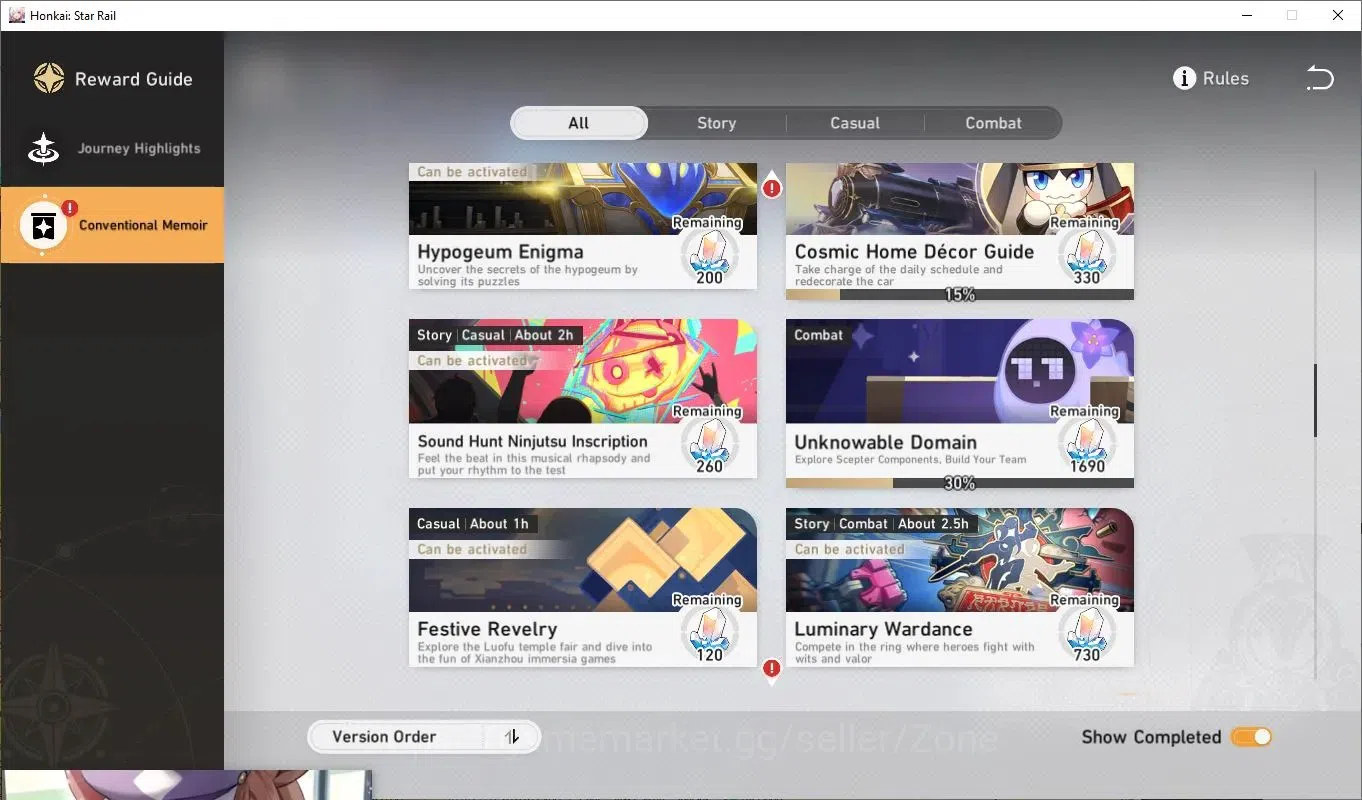Viewport: 1362px width, 800px height.
Task: Open the Unknowable Domain card
Action: click(960, 404)
